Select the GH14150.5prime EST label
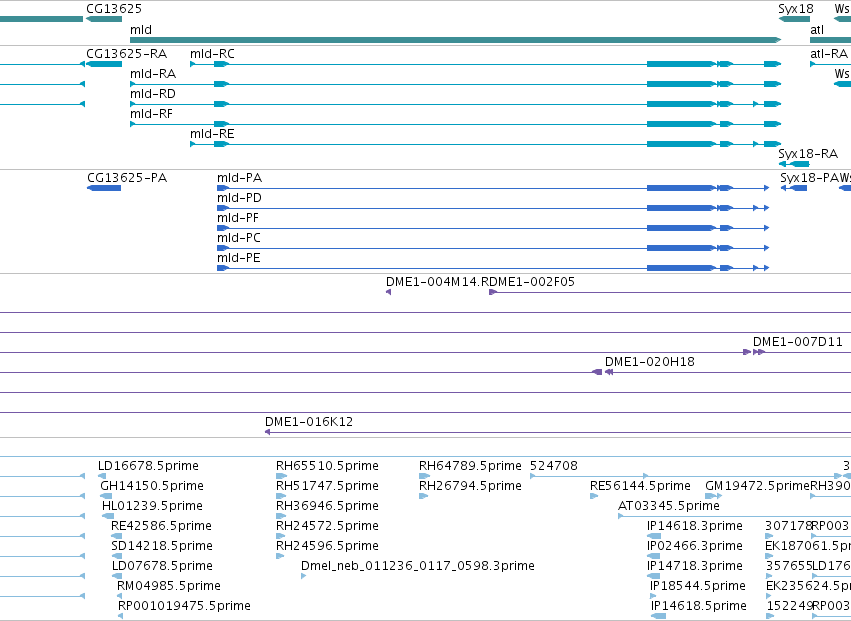The image size is (851, 621). coord(152,486)
